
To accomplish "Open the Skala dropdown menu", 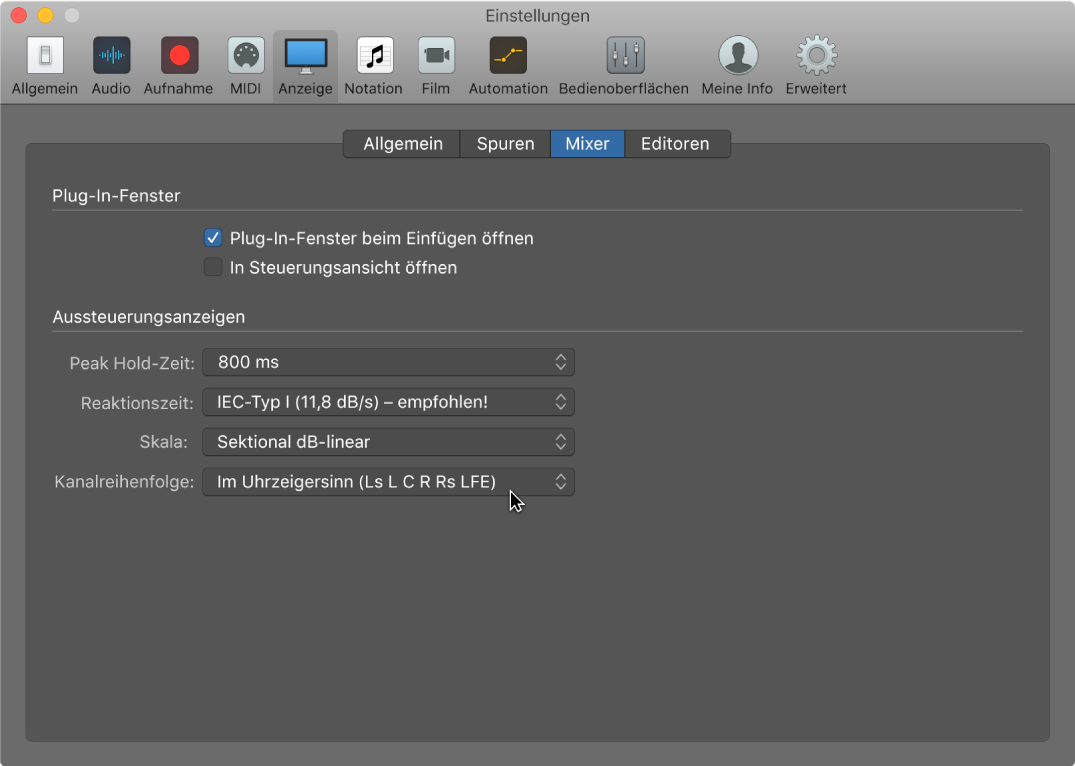I will click(388, 442).
